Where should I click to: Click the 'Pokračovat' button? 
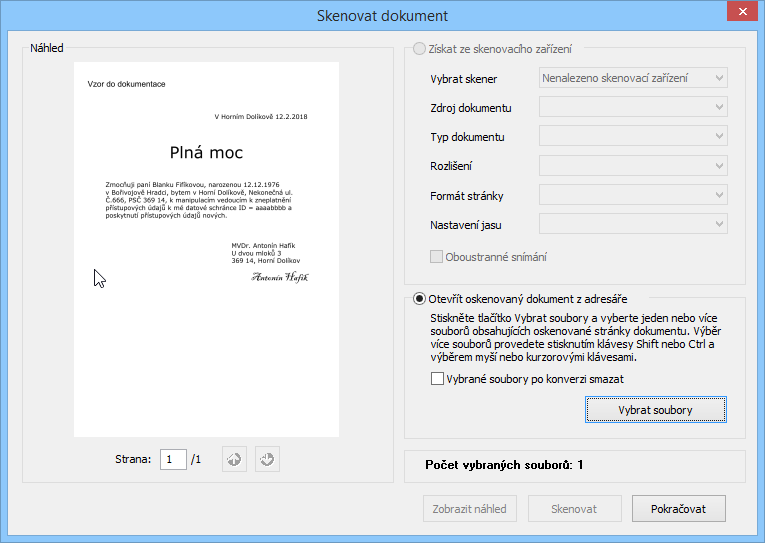click(x=678, y=509)
